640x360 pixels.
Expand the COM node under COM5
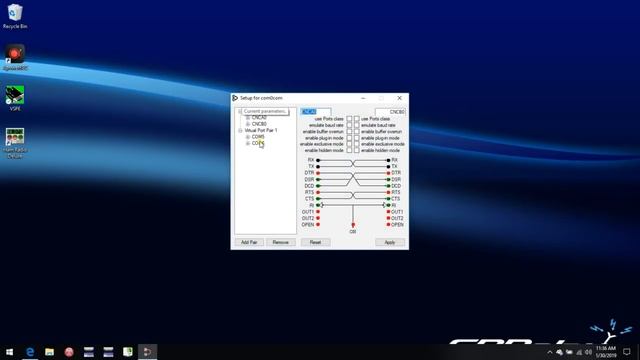click(248, 143)
